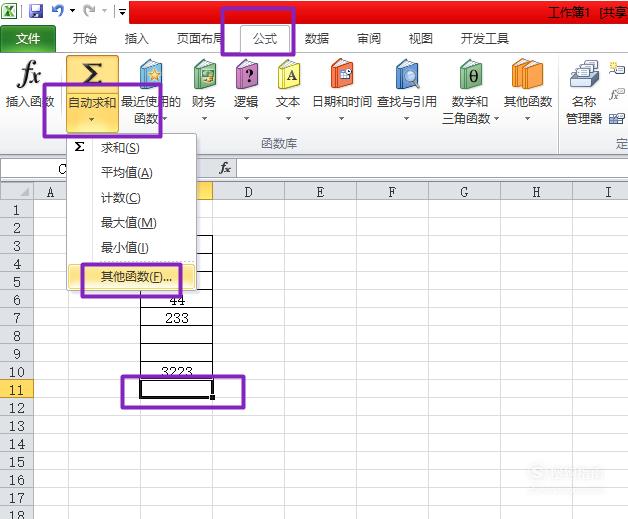
Task: Expand the Text (文本) dropdown arrow
Action: pyautogui.click(x=288, y=119)
